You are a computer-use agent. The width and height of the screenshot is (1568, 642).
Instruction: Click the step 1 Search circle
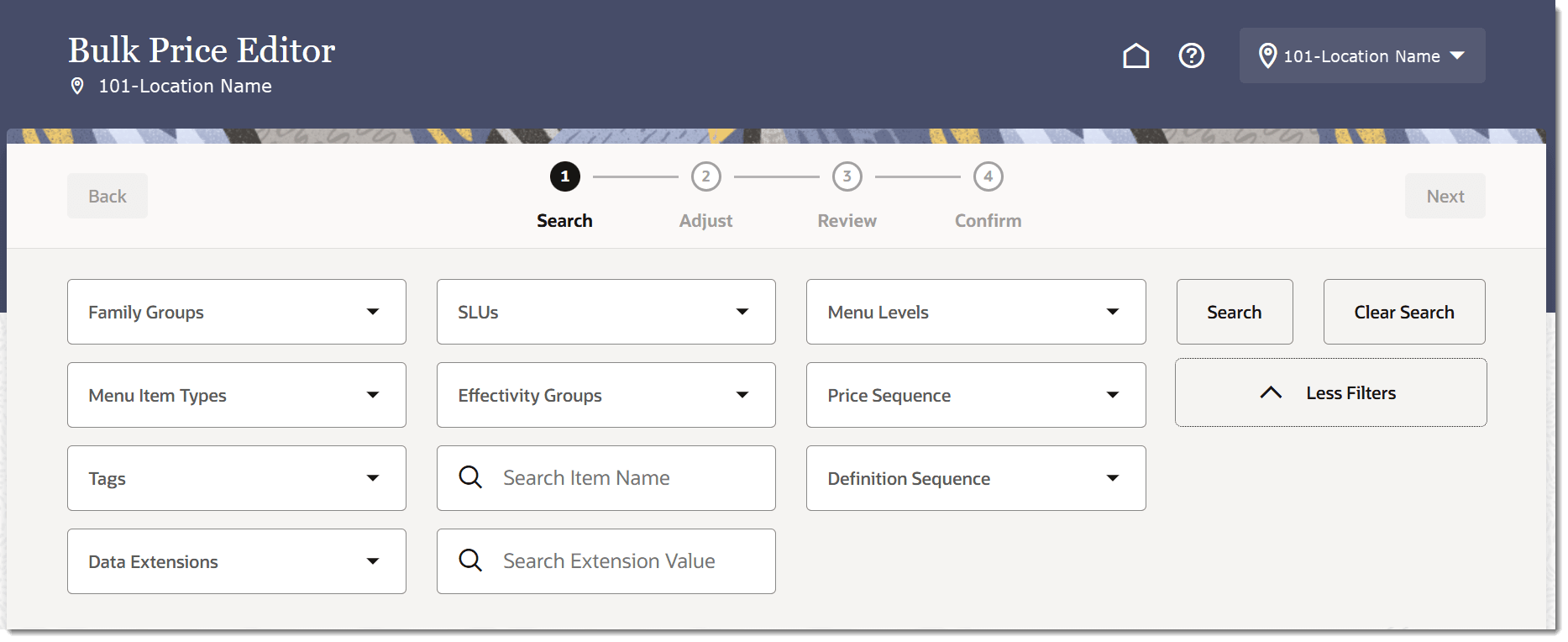click(x=564, y=176)
